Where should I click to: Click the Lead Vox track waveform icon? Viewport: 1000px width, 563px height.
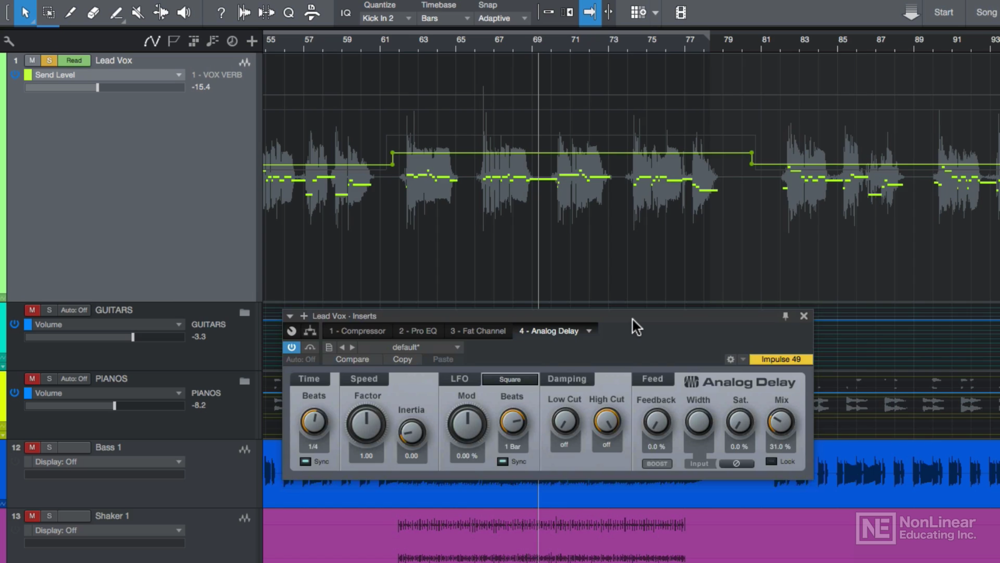[245, 62]
